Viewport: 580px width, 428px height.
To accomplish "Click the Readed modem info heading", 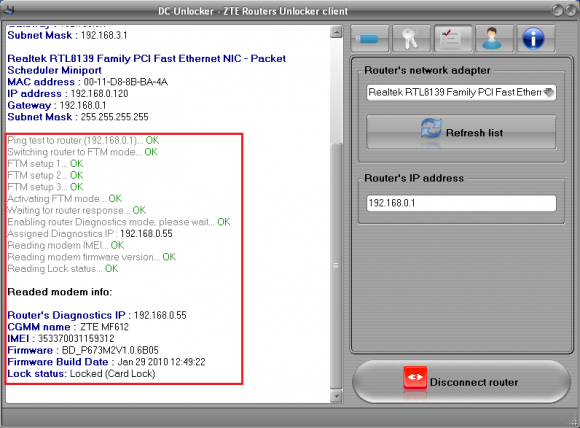I will 60,292.
